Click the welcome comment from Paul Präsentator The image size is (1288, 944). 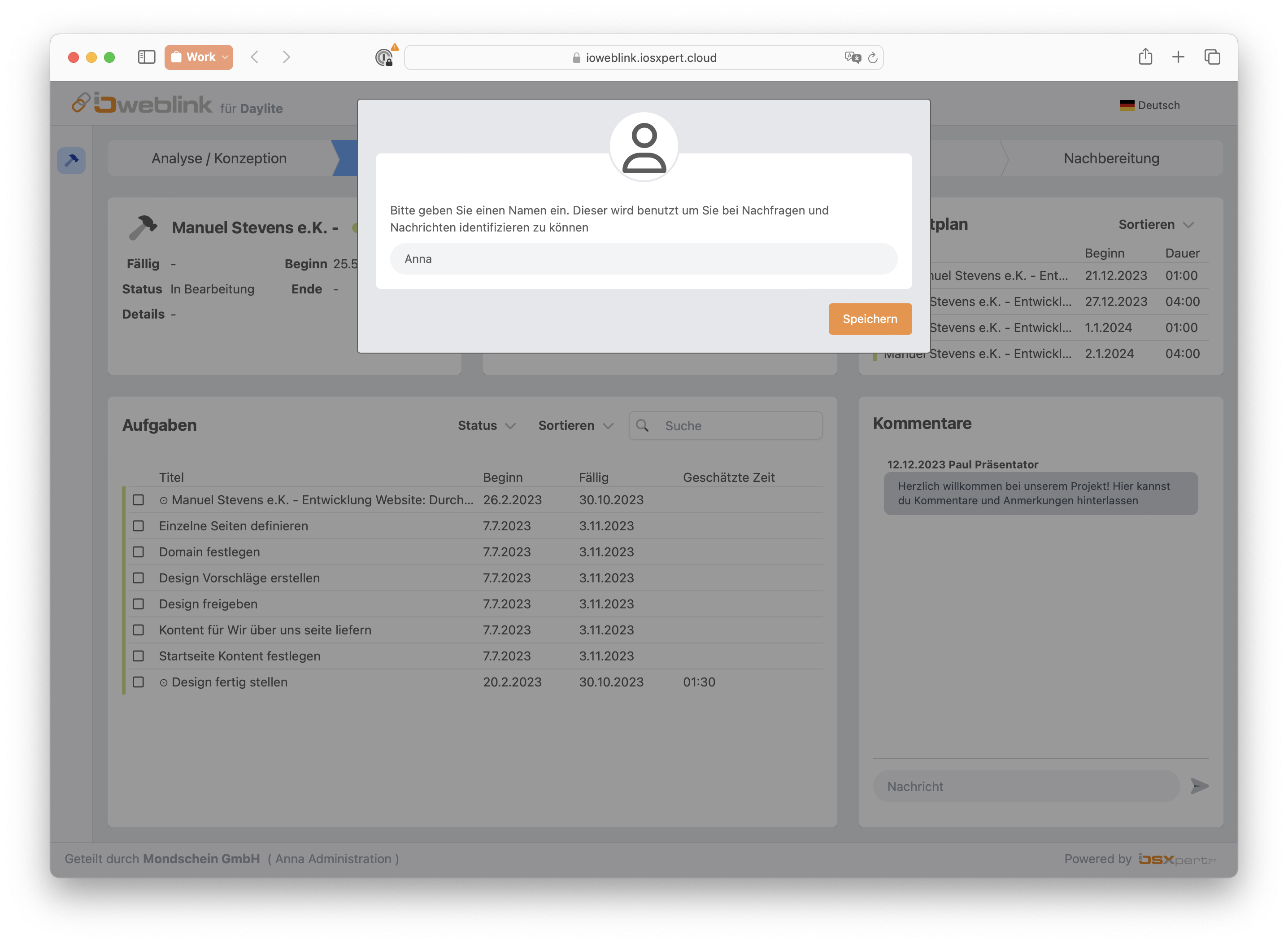[1041, 493]
